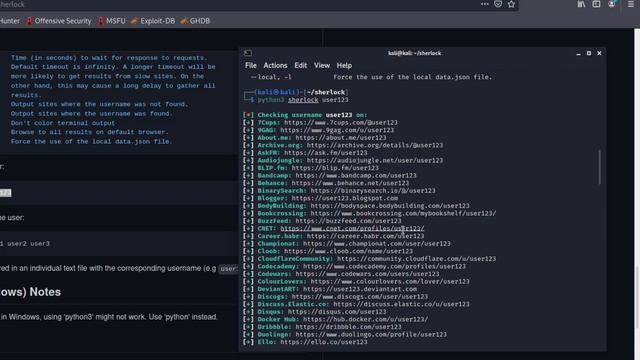Click the DeviantART result URL
This screenshot has height=360, width=640.
[x=360, y=289]
